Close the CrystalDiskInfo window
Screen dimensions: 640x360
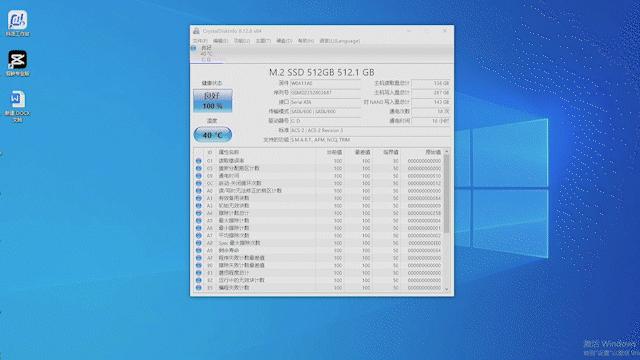[x=444, y=31]
